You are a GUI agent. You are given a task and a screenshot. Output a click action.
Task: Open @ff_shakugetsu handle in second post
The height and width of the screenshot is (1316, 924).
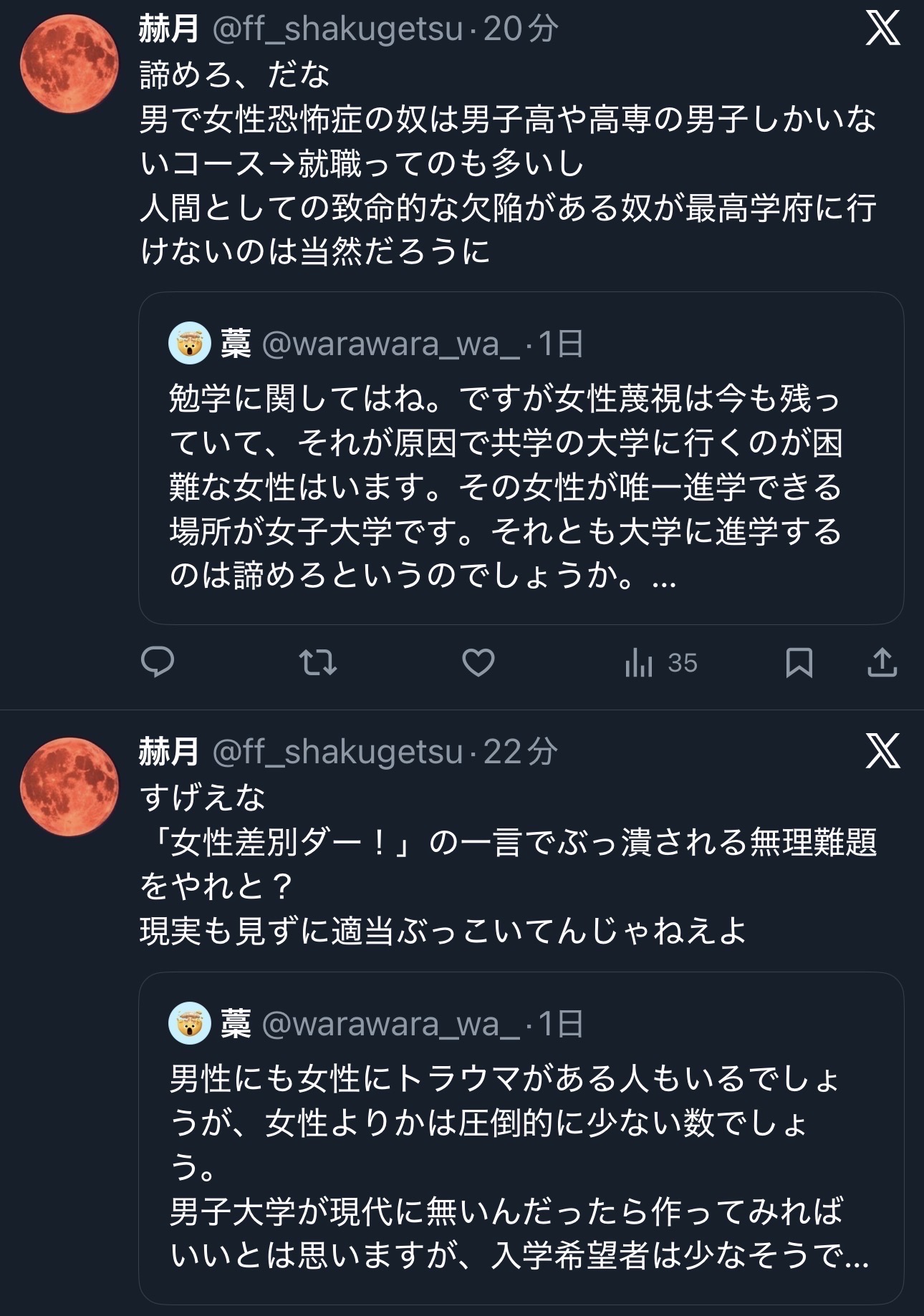(337, 752)
